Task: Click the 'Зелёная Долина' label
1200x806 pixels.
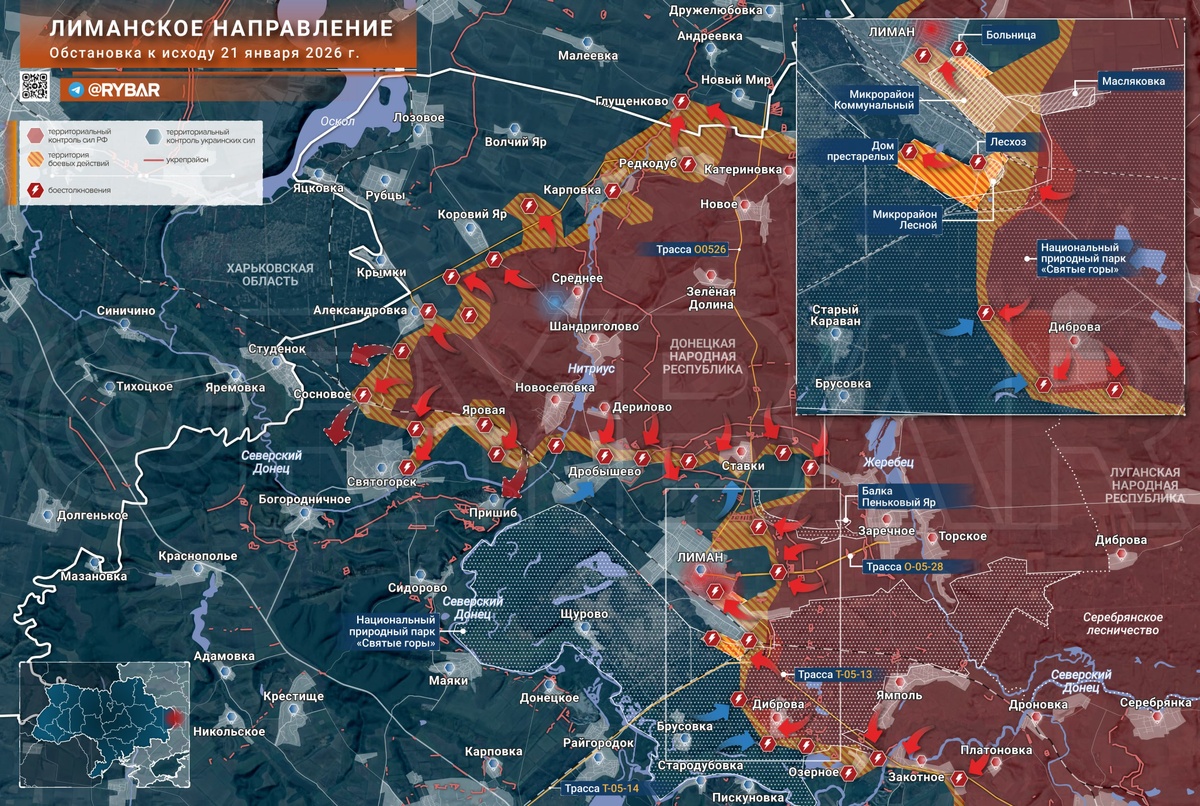Action: (711, 299)
